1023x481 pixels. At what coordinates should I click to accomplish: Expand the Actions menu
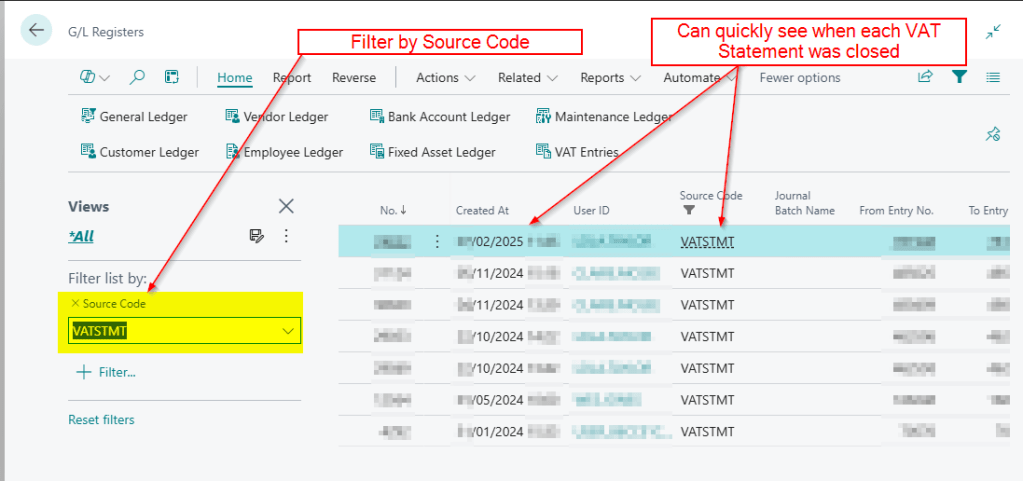[x=445, y=78]
